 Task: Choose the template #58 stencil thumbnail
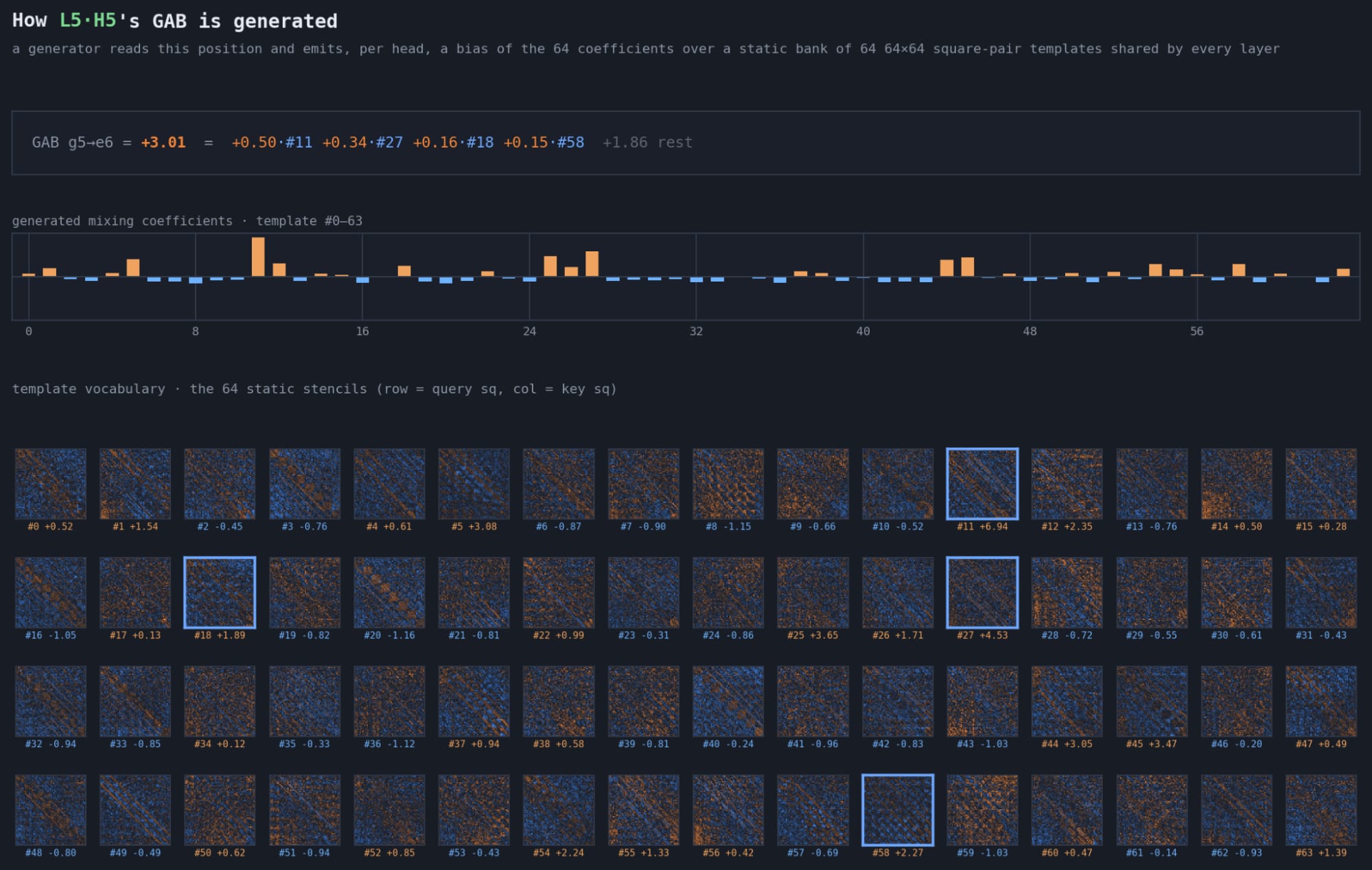[x=898, y=810]
